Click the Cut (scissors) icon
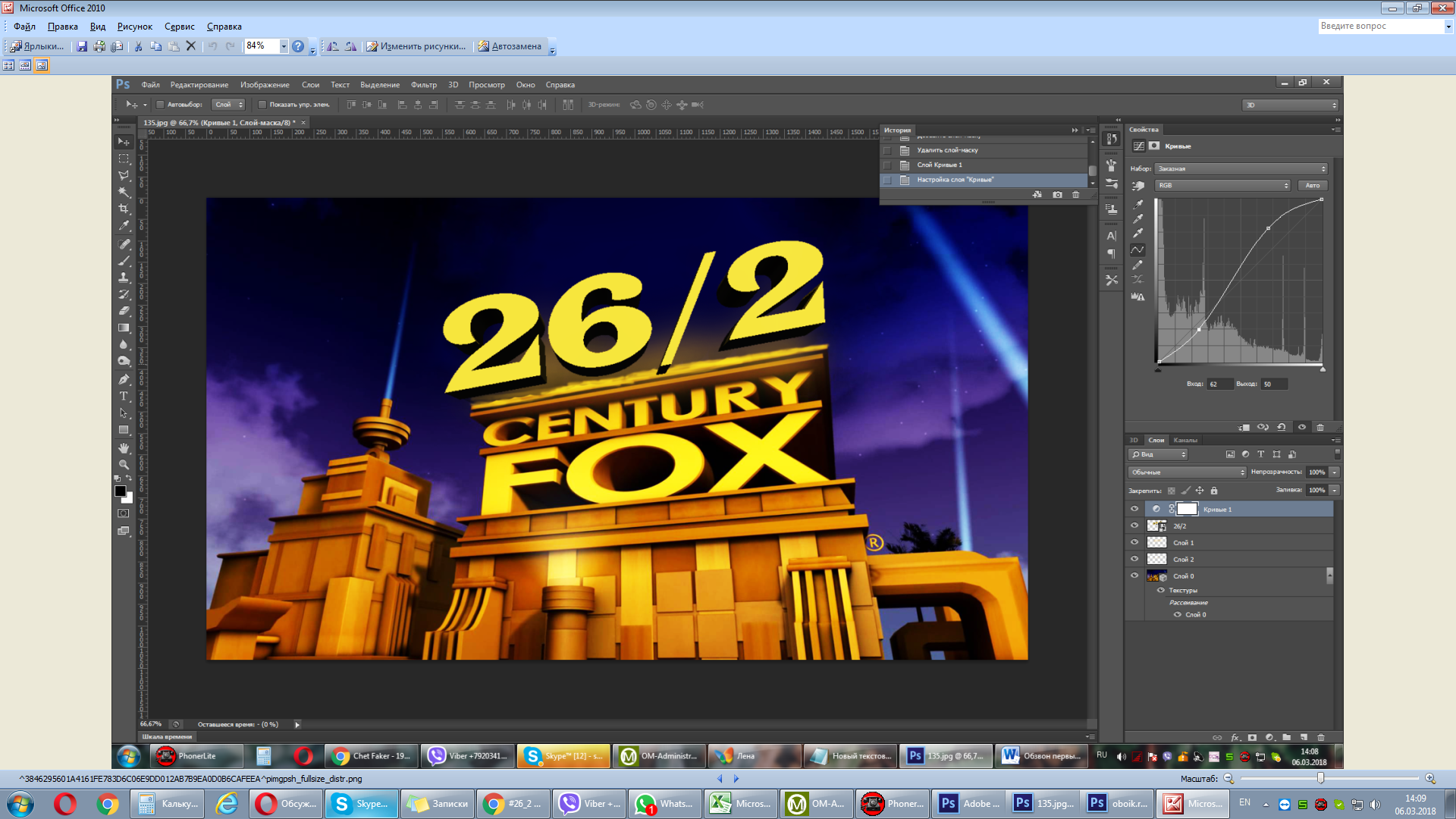This screenshot has height=819, width=1456. [x=138, y=46]
